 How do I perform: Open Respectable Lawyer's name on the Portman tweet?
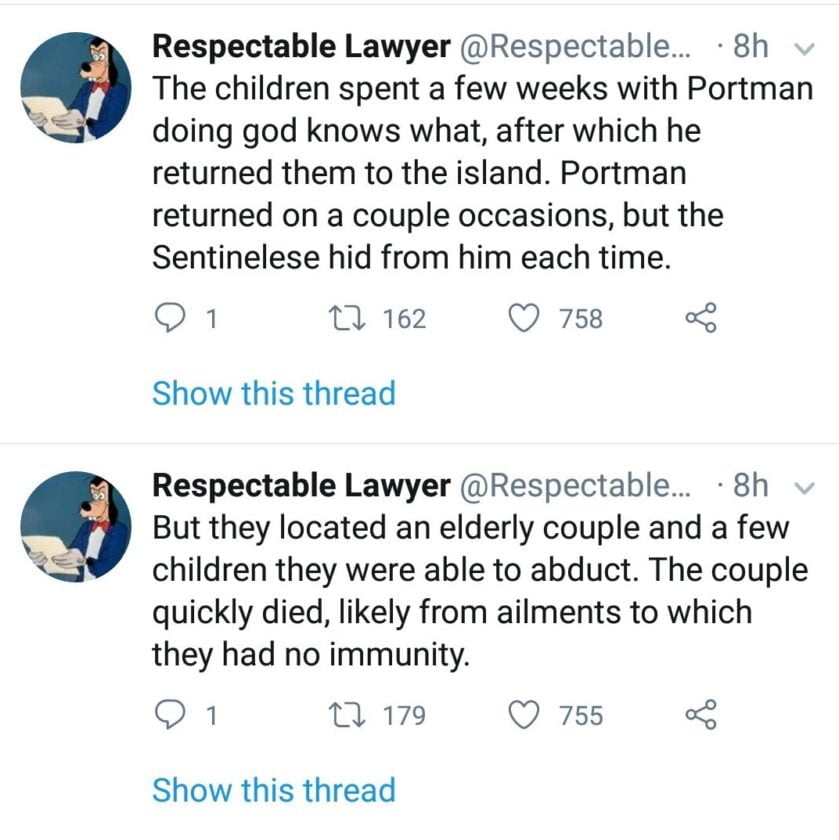coord(300,46)
